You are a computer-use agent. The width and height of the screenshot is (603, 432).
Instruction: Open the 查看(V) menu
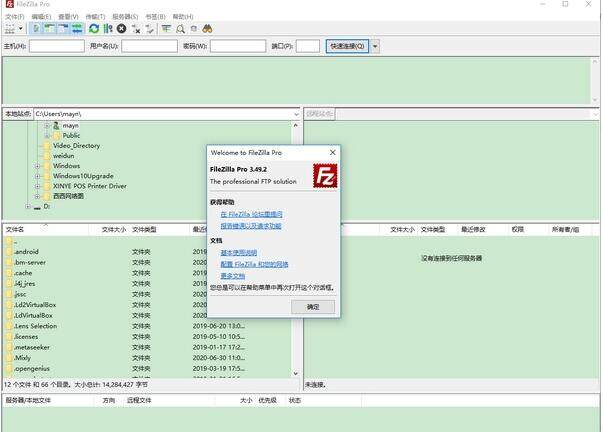coord(68,17)
